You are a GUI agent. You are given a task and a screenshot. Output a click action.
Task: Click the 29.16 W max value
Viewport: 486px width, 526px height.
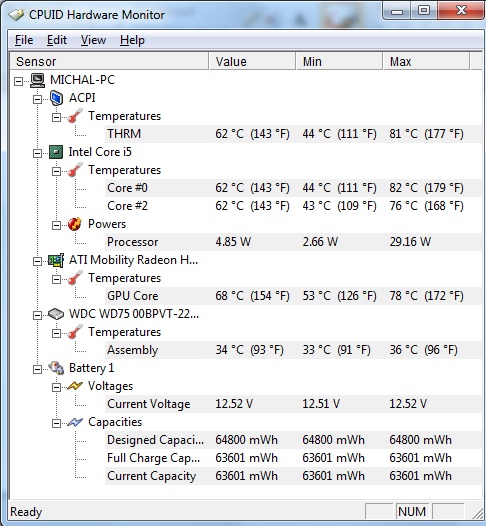click(x=410, y=242)
